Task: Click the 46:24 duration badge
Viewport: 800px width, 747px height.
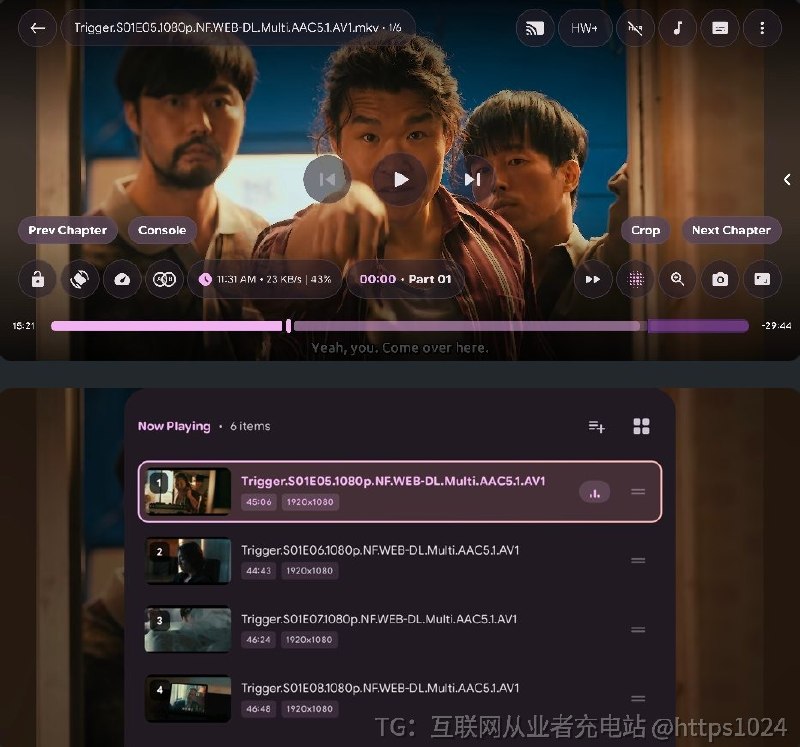Action: pyautogui.click(x=259, y=639)
